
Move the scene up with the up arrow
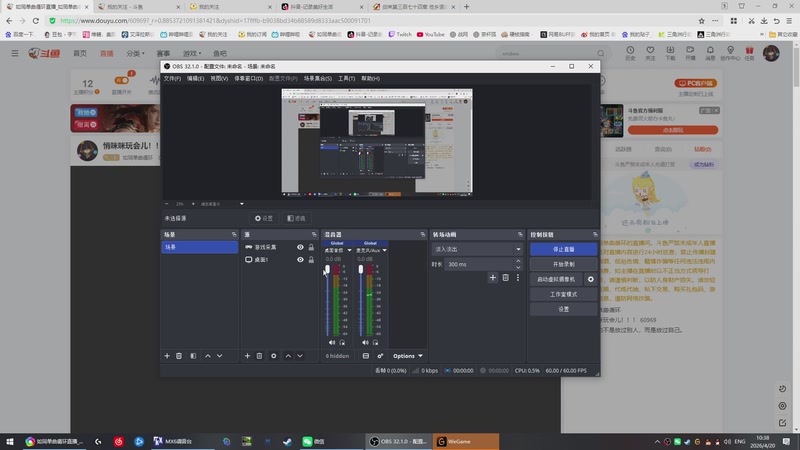[x=208, y=356]
